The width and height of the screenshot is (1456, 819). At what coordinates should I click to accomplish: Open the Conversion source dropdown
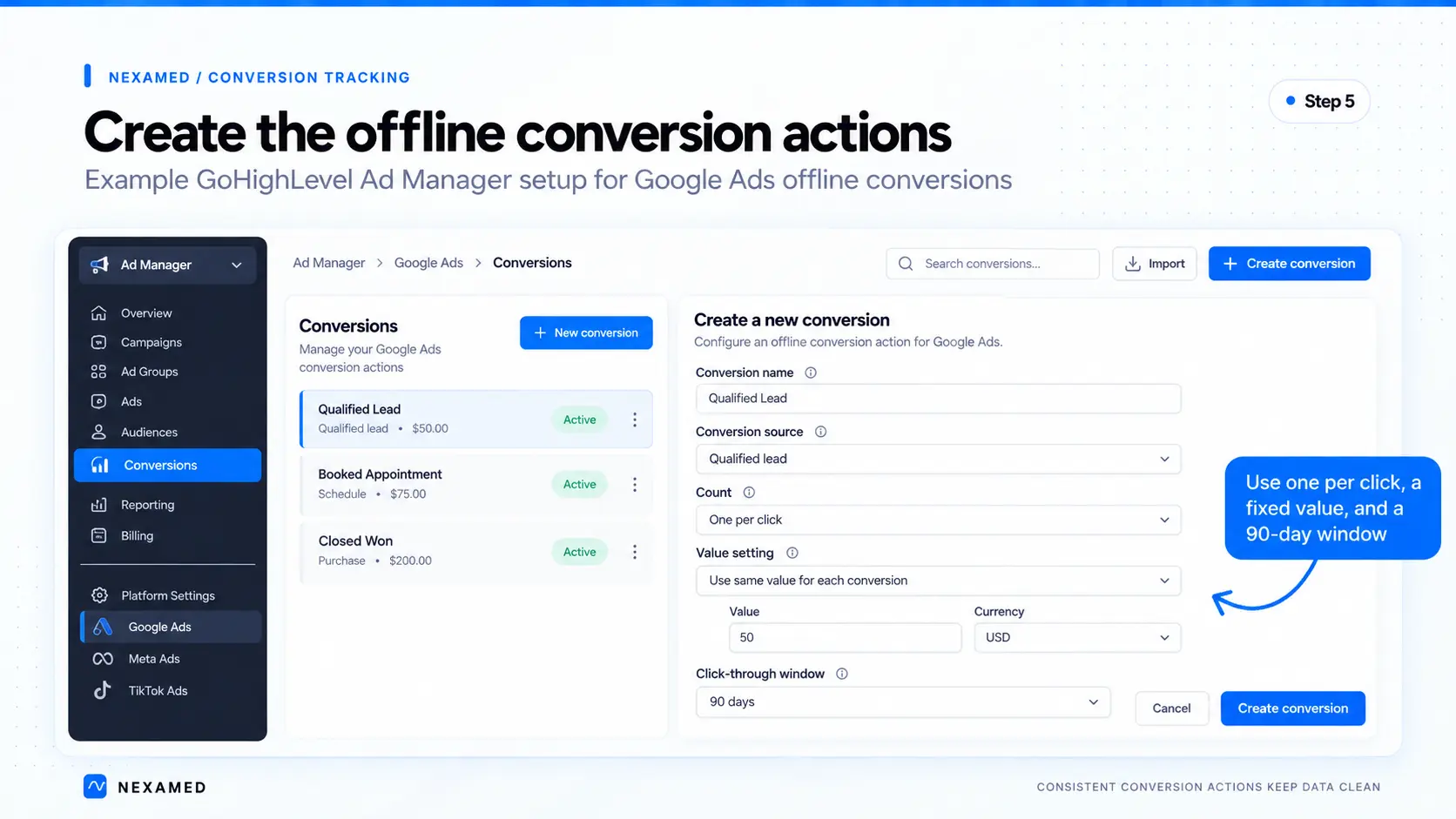[938, 459]
